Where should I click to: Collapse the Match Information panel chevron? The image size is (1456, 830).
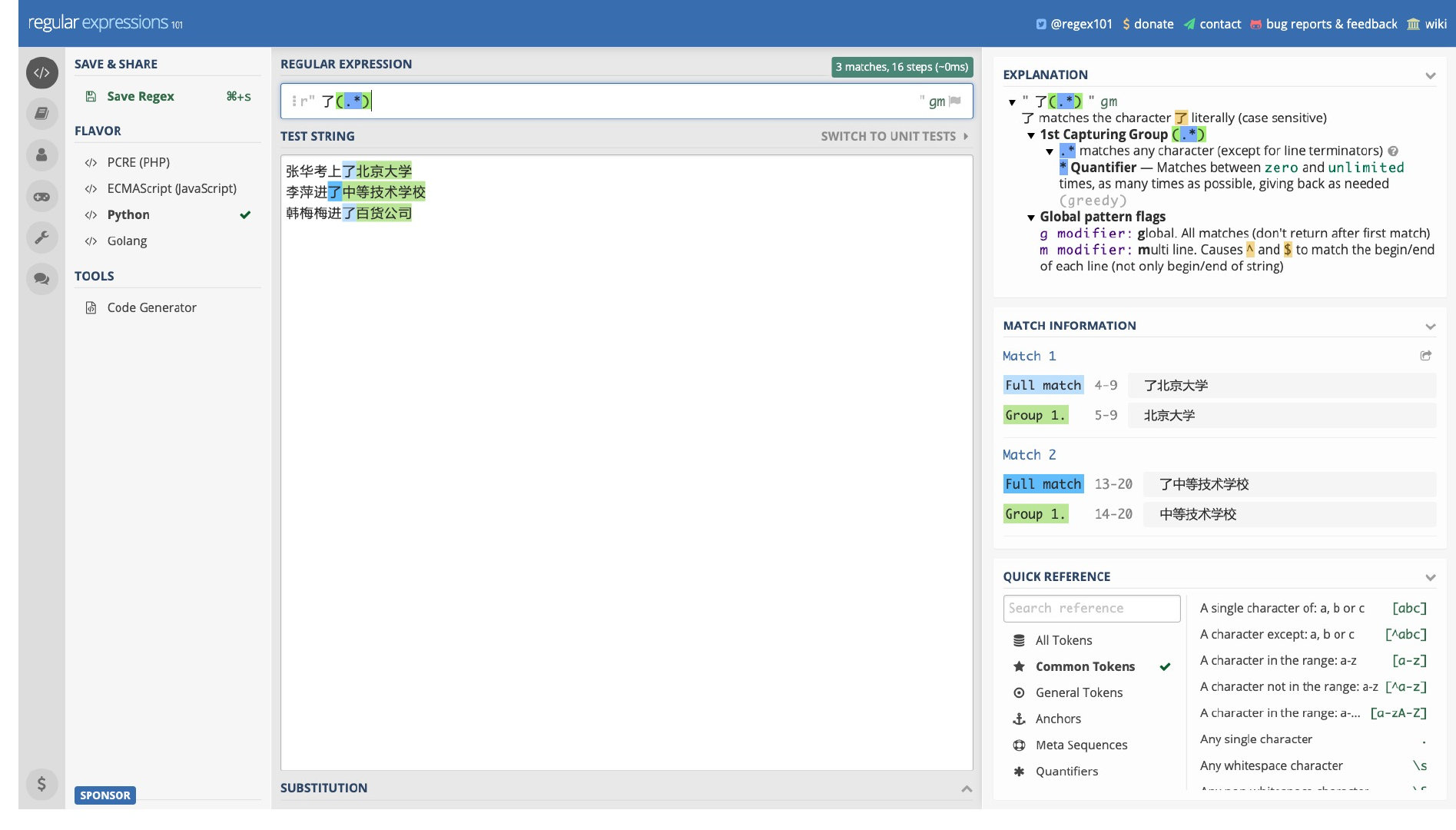click(x=1430, y=327)
